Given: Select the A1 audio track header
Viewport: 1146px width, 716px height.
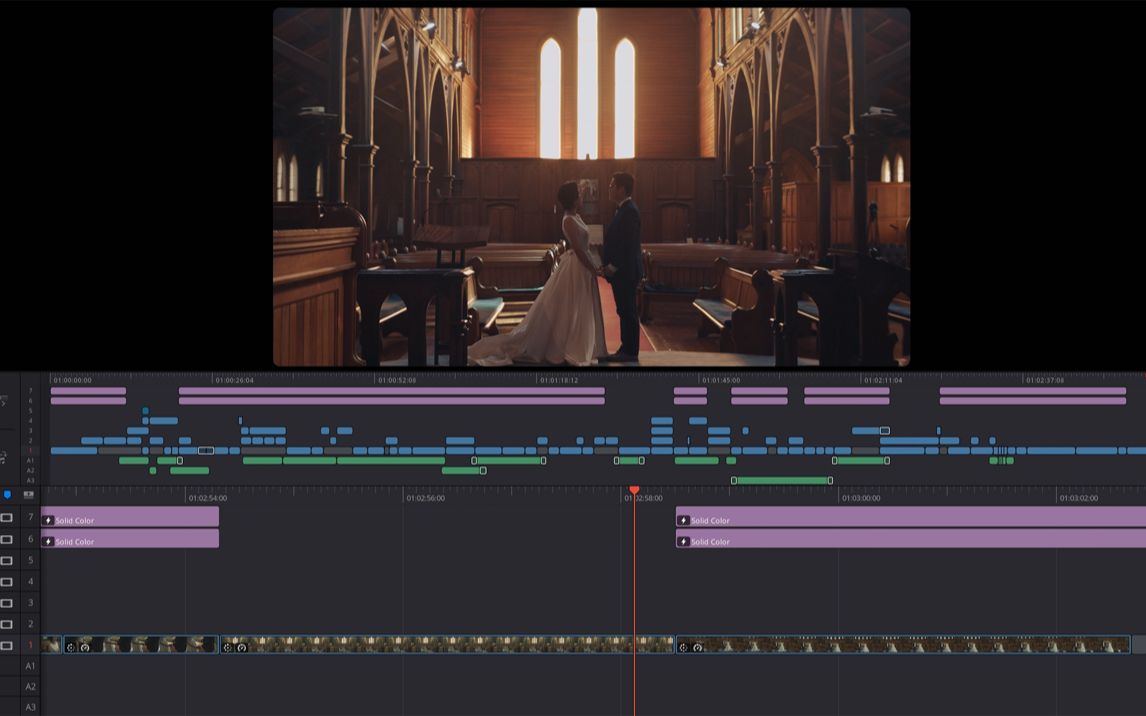Looking at the screenshot, I should point(30,666).
